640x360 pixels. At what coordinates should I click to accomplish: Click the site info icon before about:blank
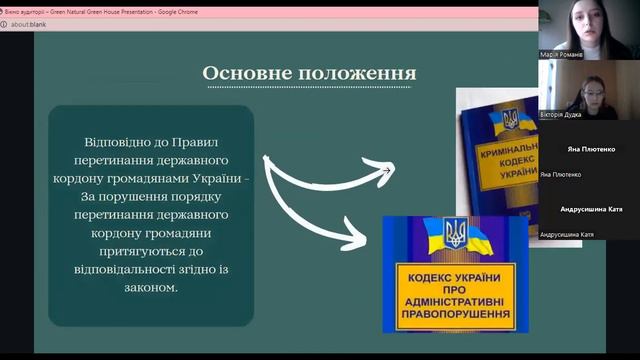pos(4,24)
